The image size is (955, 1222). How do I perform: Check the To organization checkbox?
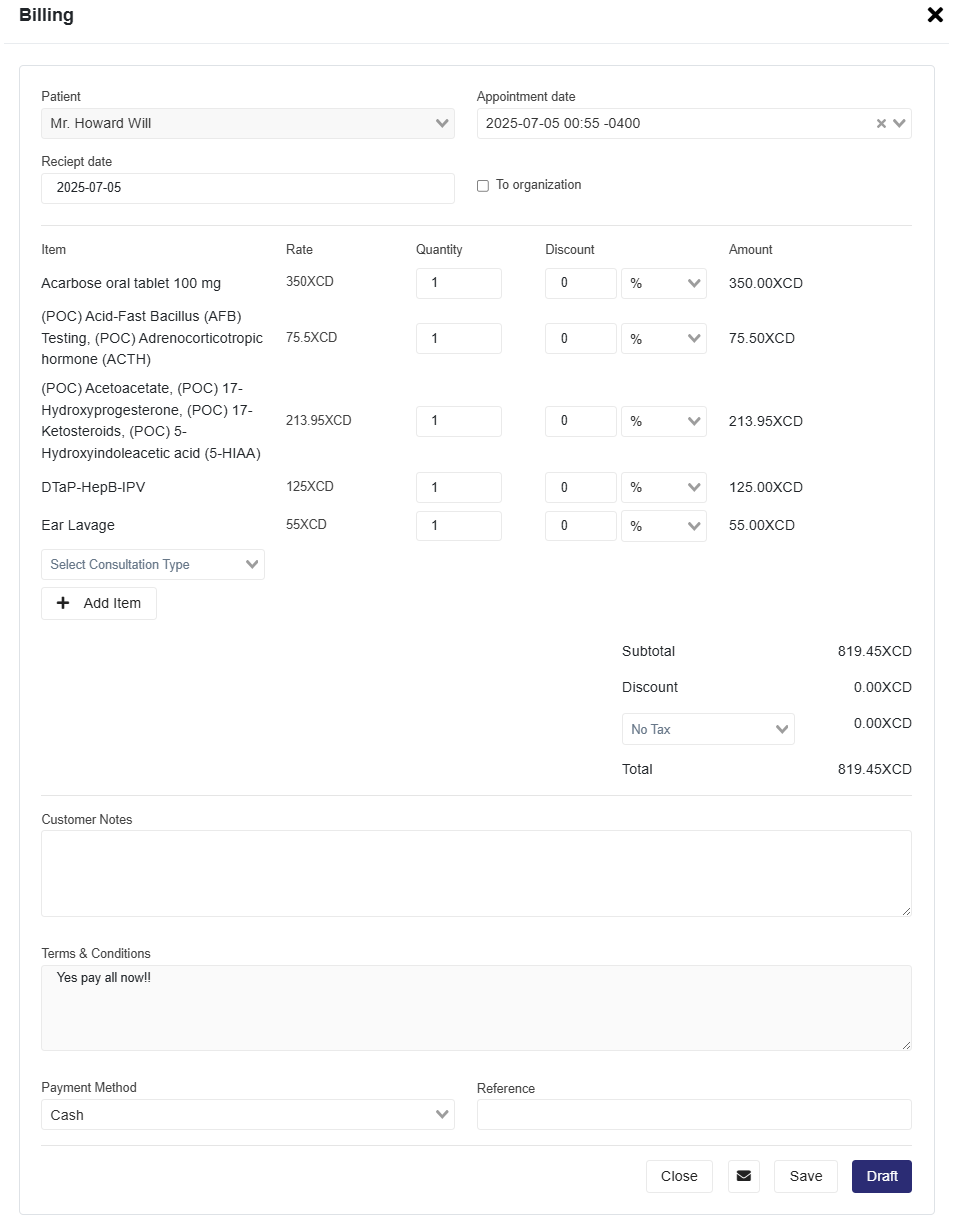(x=483, y=186)
